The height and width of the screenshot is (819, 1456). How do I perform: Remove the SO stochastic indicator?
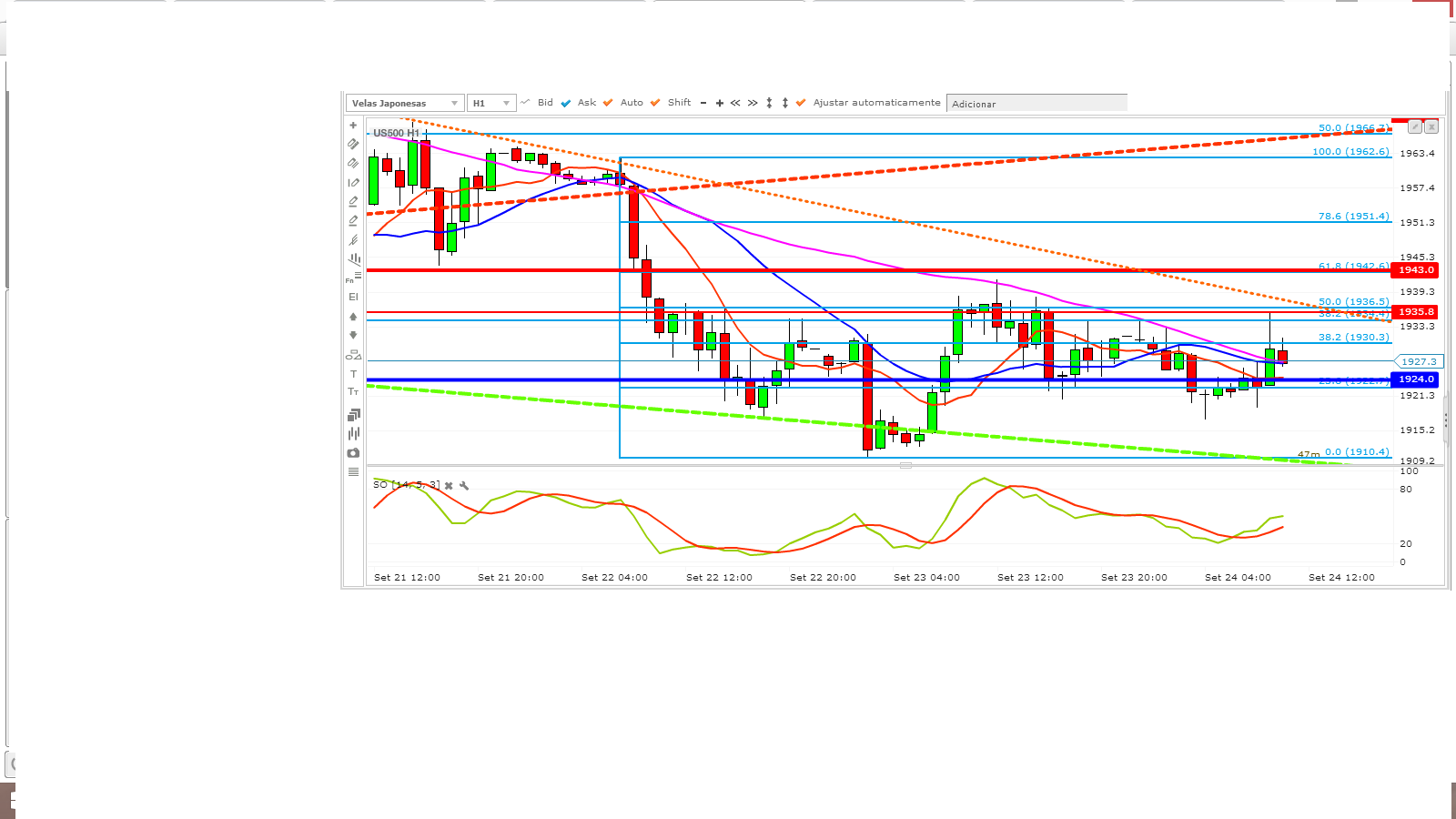pos(449,486)
